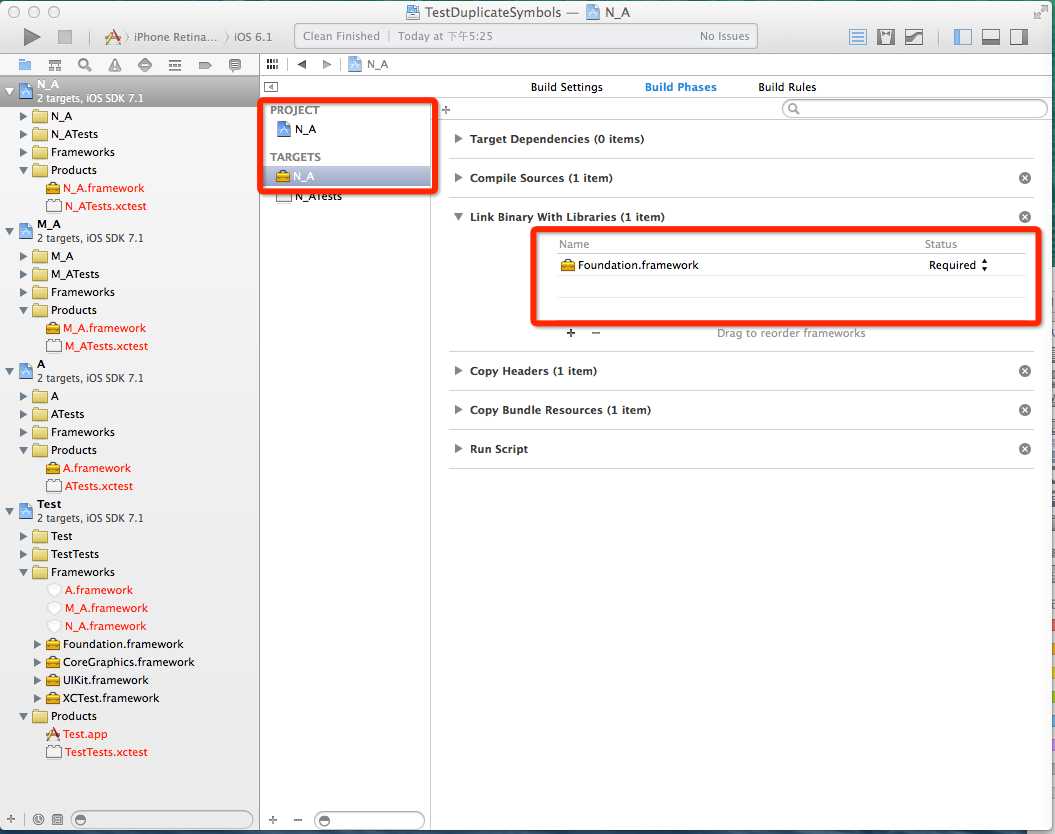Open the Issue navigator warning icon
The width and height of the screenshot is (1055, 834).
tap(115, 65)
